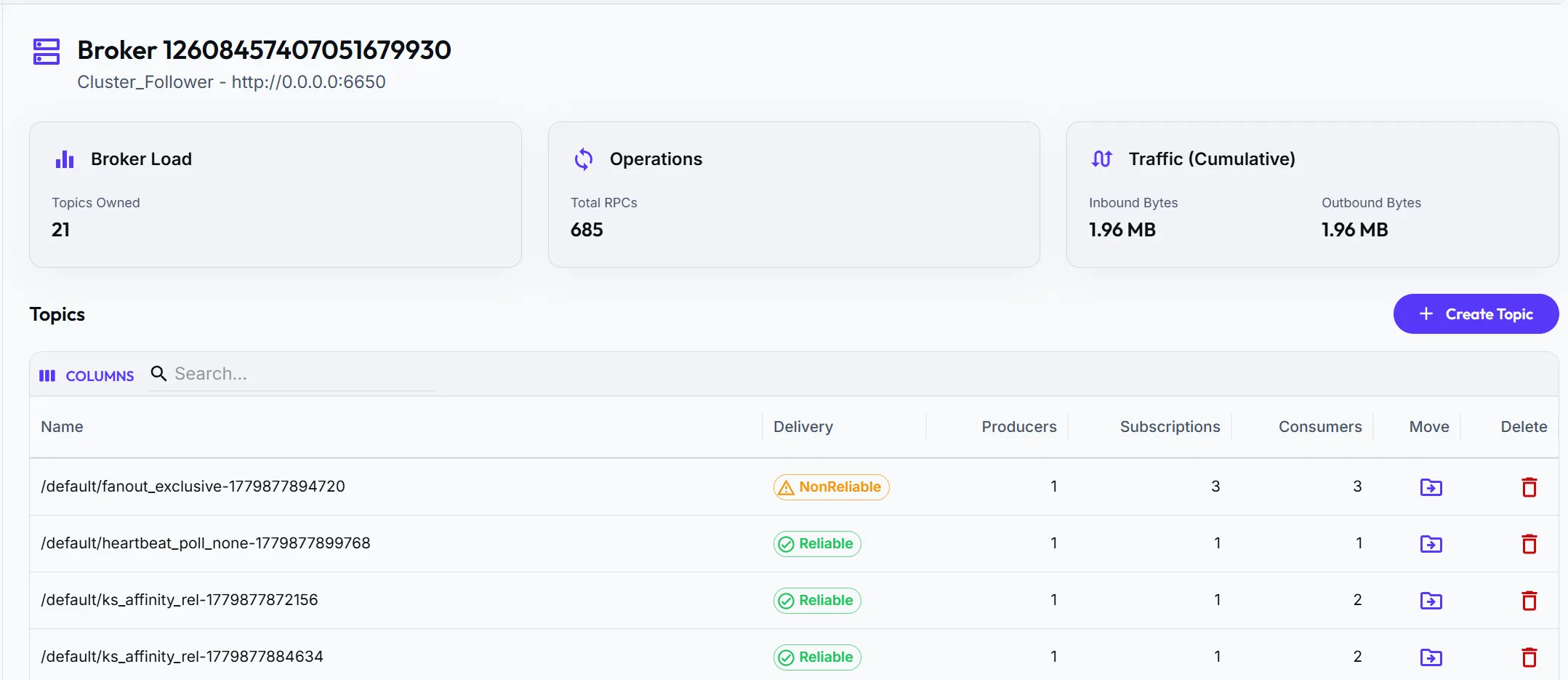Move topic heartbeat_poll_none-1779877899768
This screenshot has width=1568, height=680.
tap(1431, 543)
